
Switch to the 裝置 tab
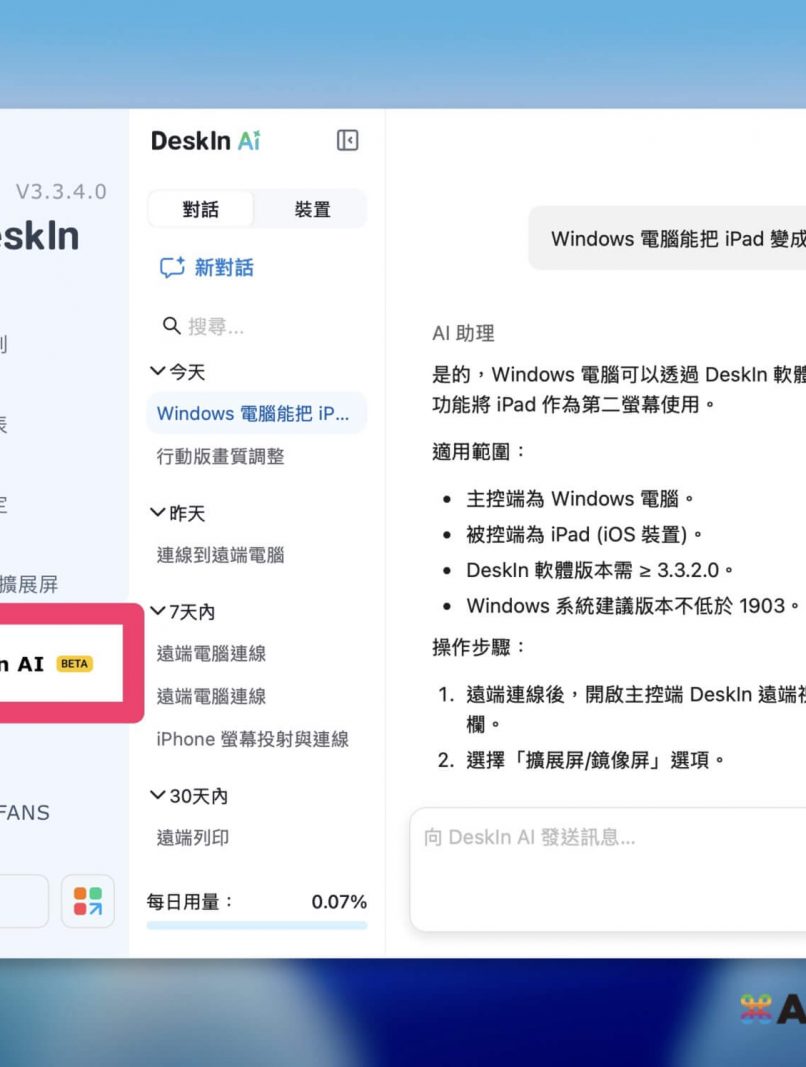point(312,210)
